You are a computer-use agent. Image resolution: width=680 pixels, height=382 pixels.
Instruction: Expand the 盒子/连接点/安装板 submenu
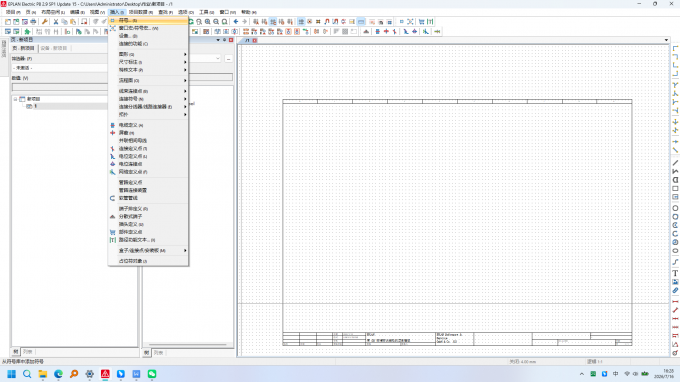coord(148,251)
